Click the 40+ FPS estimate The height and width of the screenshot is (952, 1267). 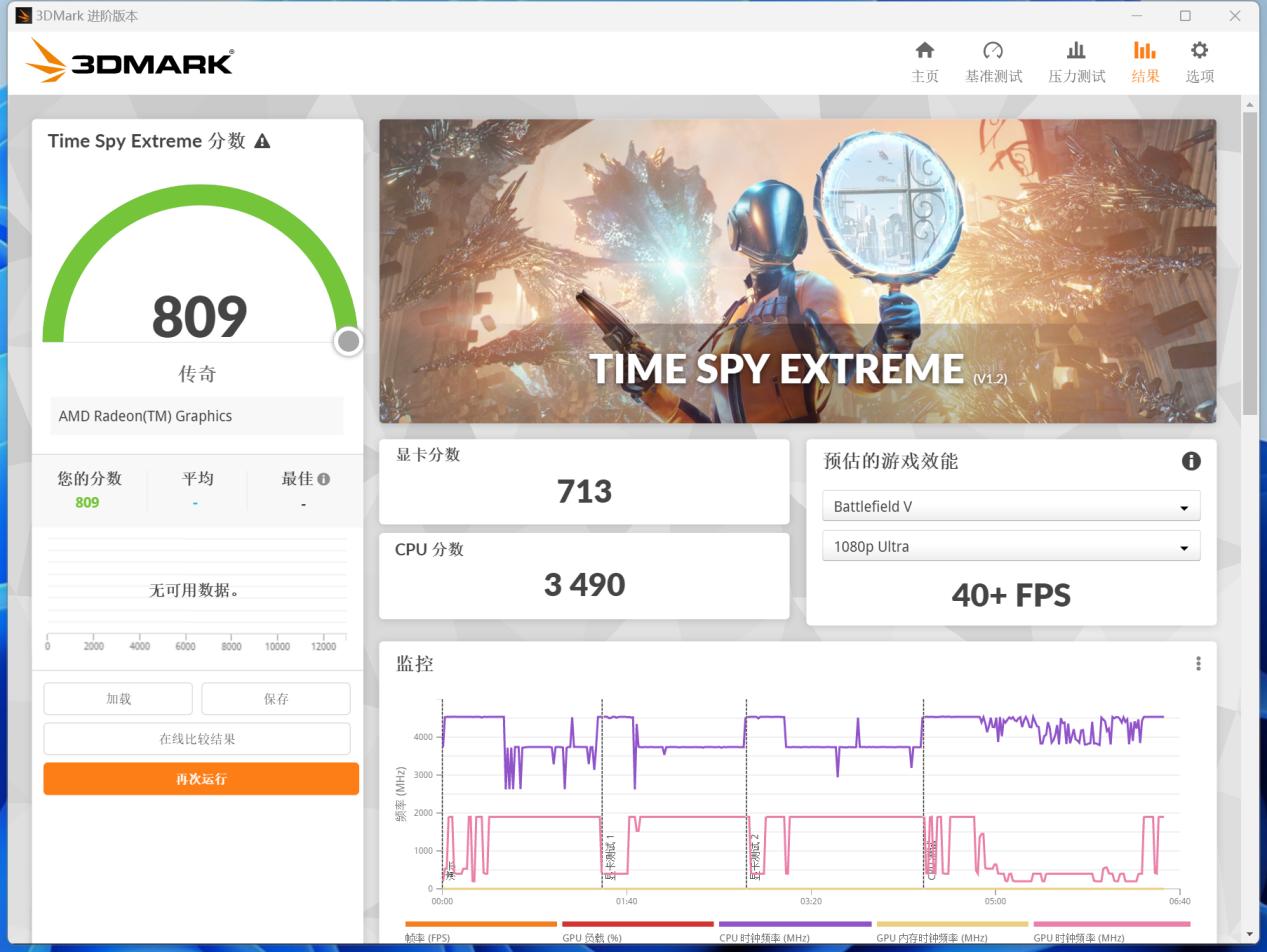tap(1011, 595)
